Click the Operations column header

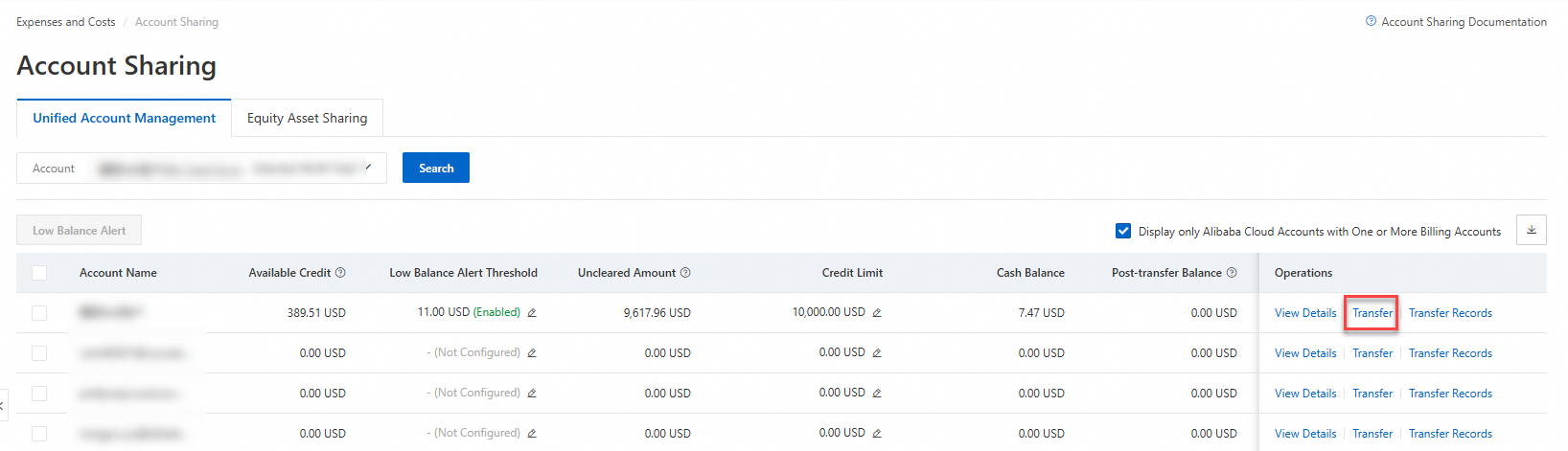(x=1303, y=273)
